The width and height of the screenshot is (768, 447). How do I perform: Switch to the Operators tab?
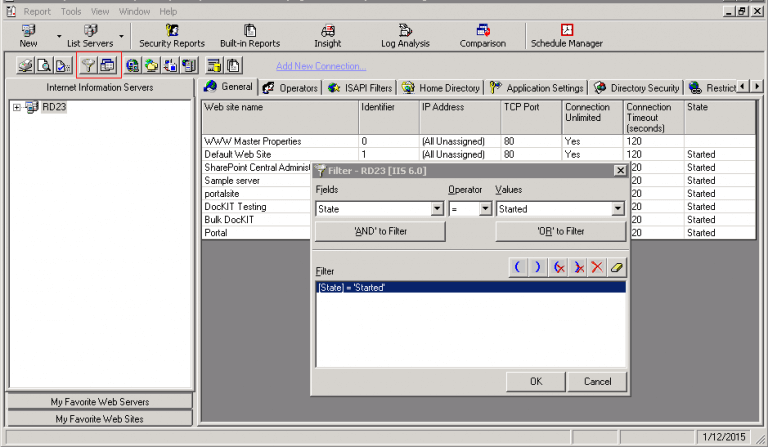[x=290, y=88]
